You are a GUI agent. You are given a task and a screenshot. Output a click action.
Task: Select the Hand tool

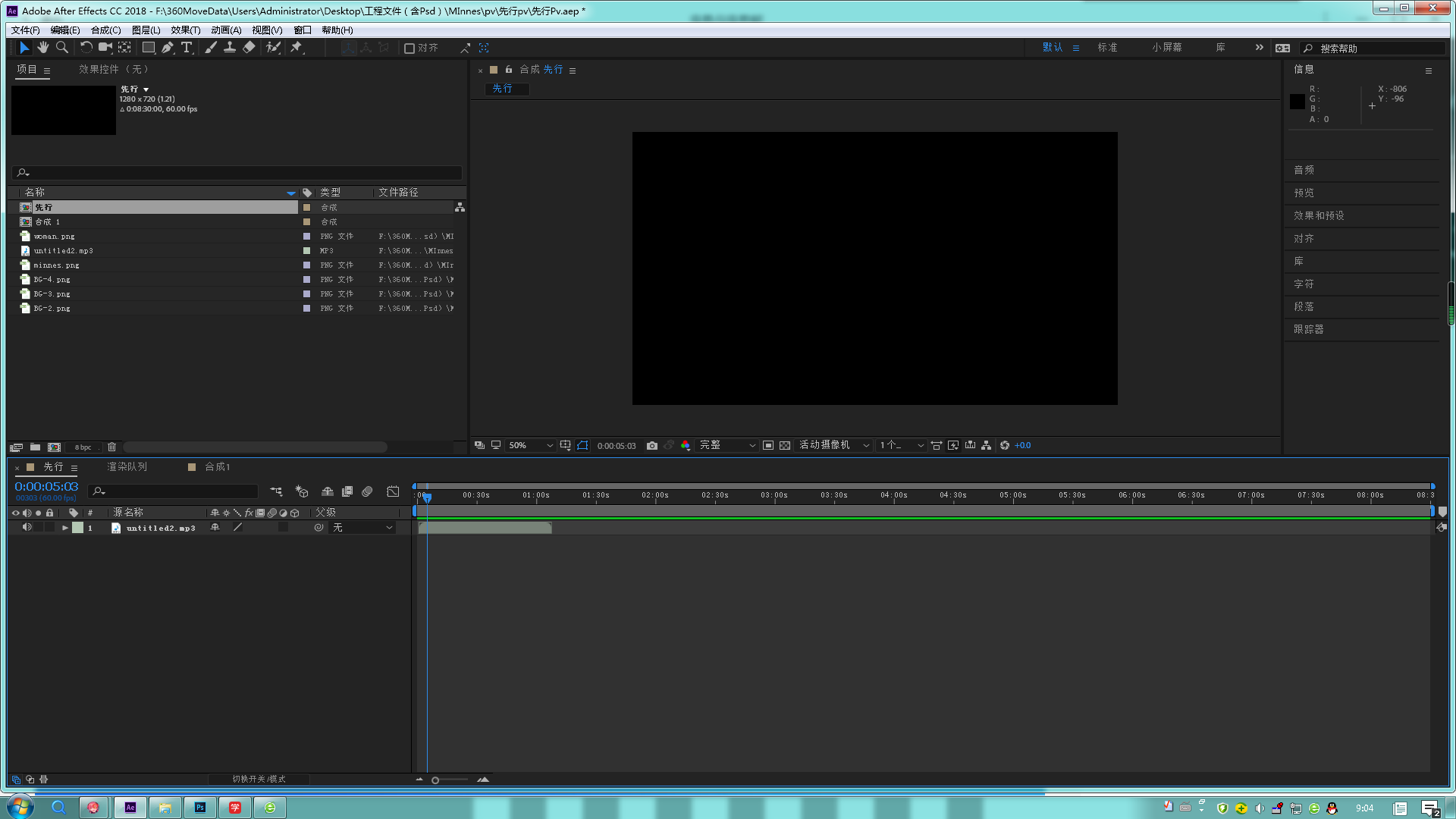[43, 47]
